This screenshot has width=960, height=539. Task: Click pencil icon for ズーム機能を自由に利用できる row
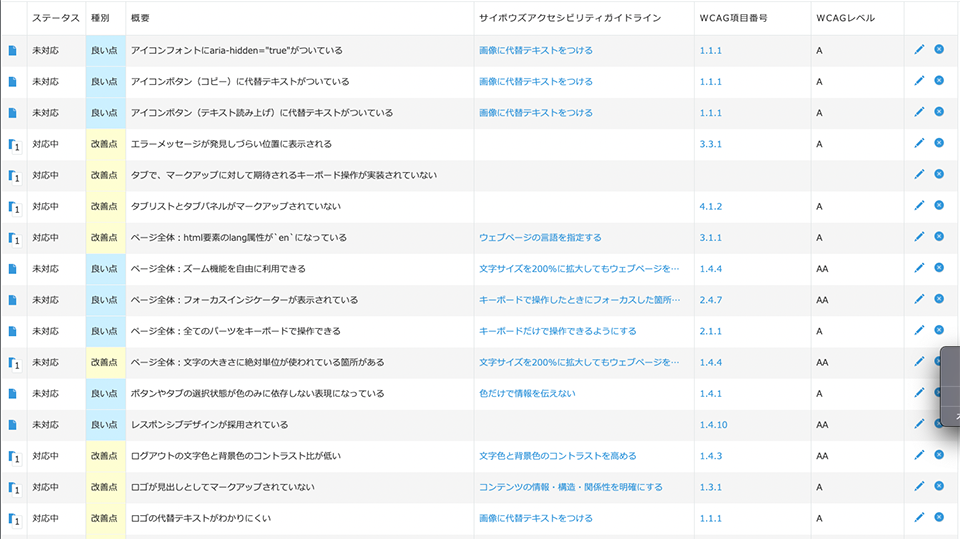[919, 268]
